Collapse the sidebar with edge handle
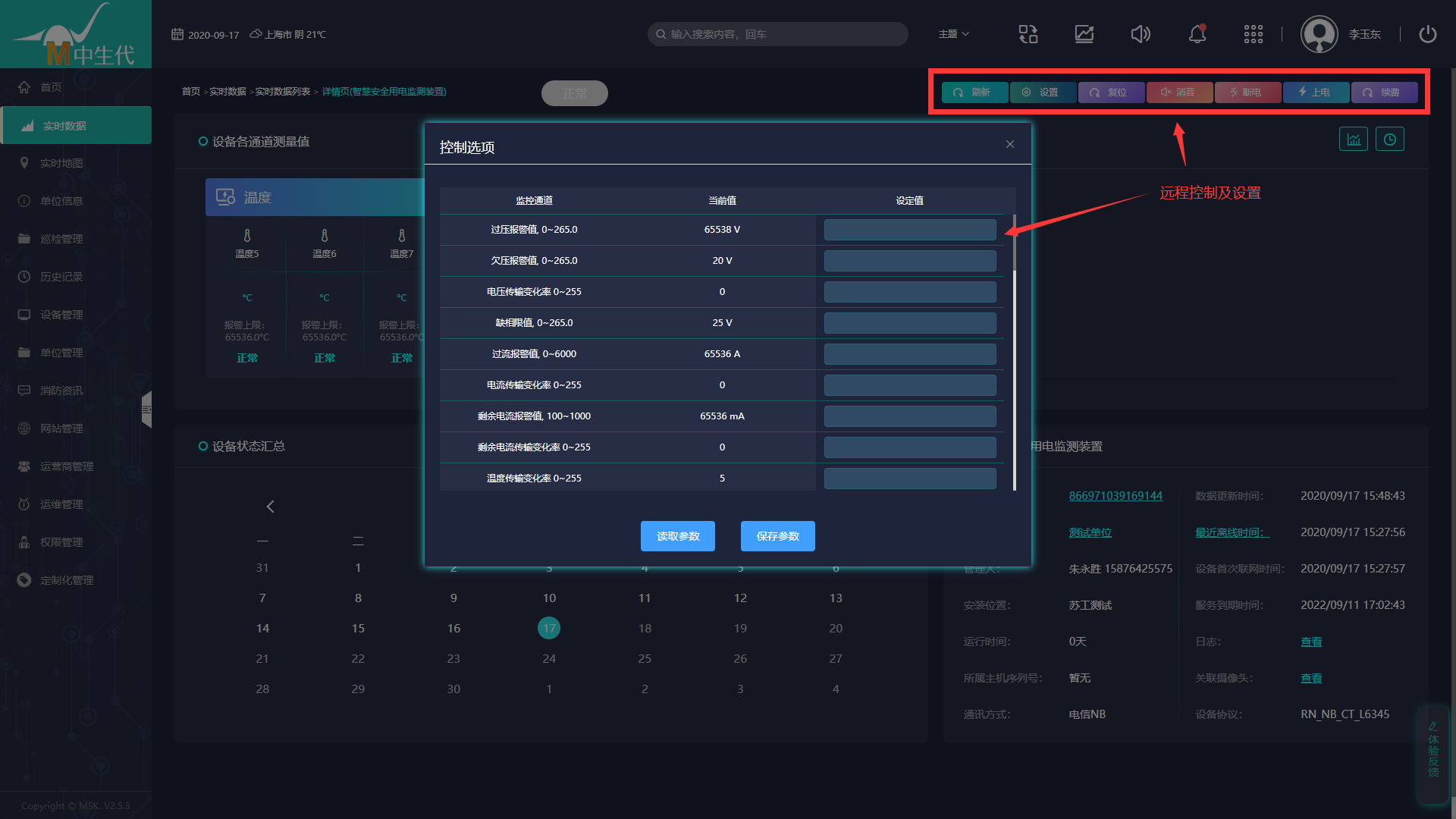Viewport: 1456px width, 819px height. coord(147,409)
